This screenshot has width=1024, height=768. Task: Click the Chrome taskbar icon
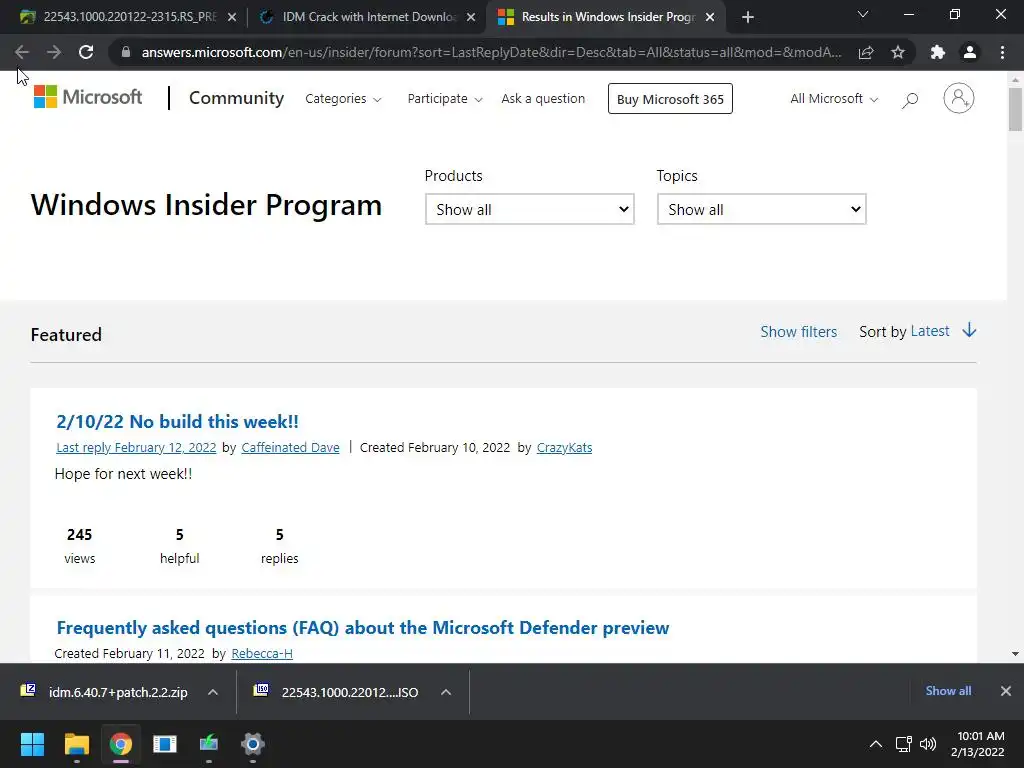pyautogui.click(x=121, y=744)
